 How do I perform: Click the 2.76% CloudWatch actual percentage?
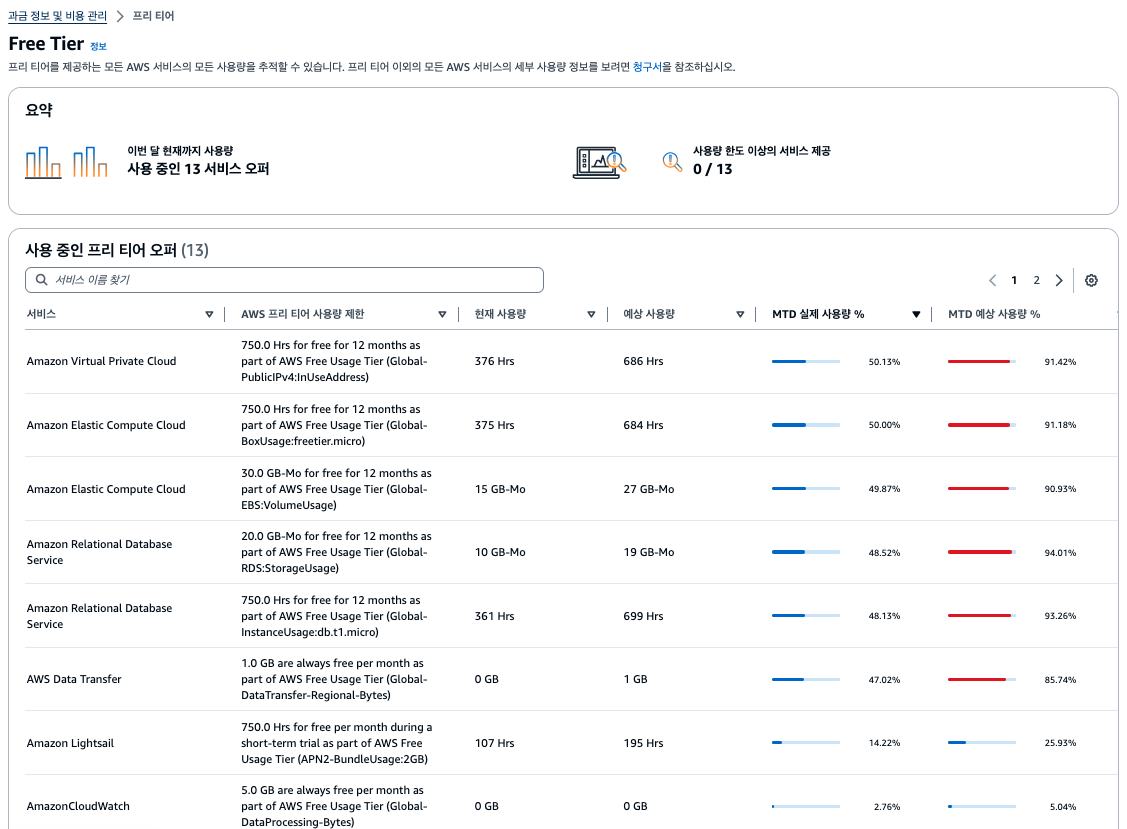887,807
